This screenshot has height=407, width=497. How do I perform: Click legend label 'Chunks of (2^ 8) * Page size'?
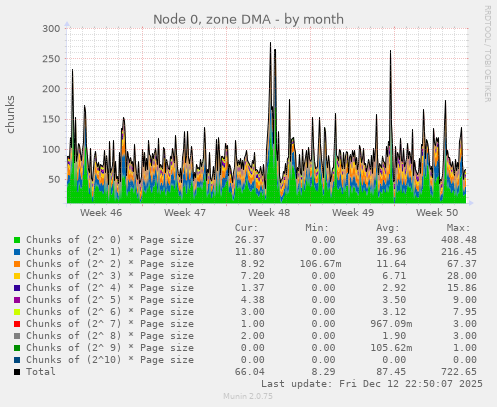[x=110, y=336]
